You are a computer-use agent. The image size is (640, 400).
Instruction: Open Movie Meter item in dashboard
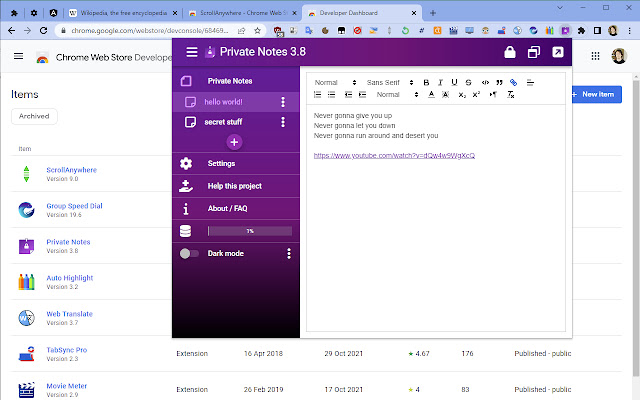[67, 386]
